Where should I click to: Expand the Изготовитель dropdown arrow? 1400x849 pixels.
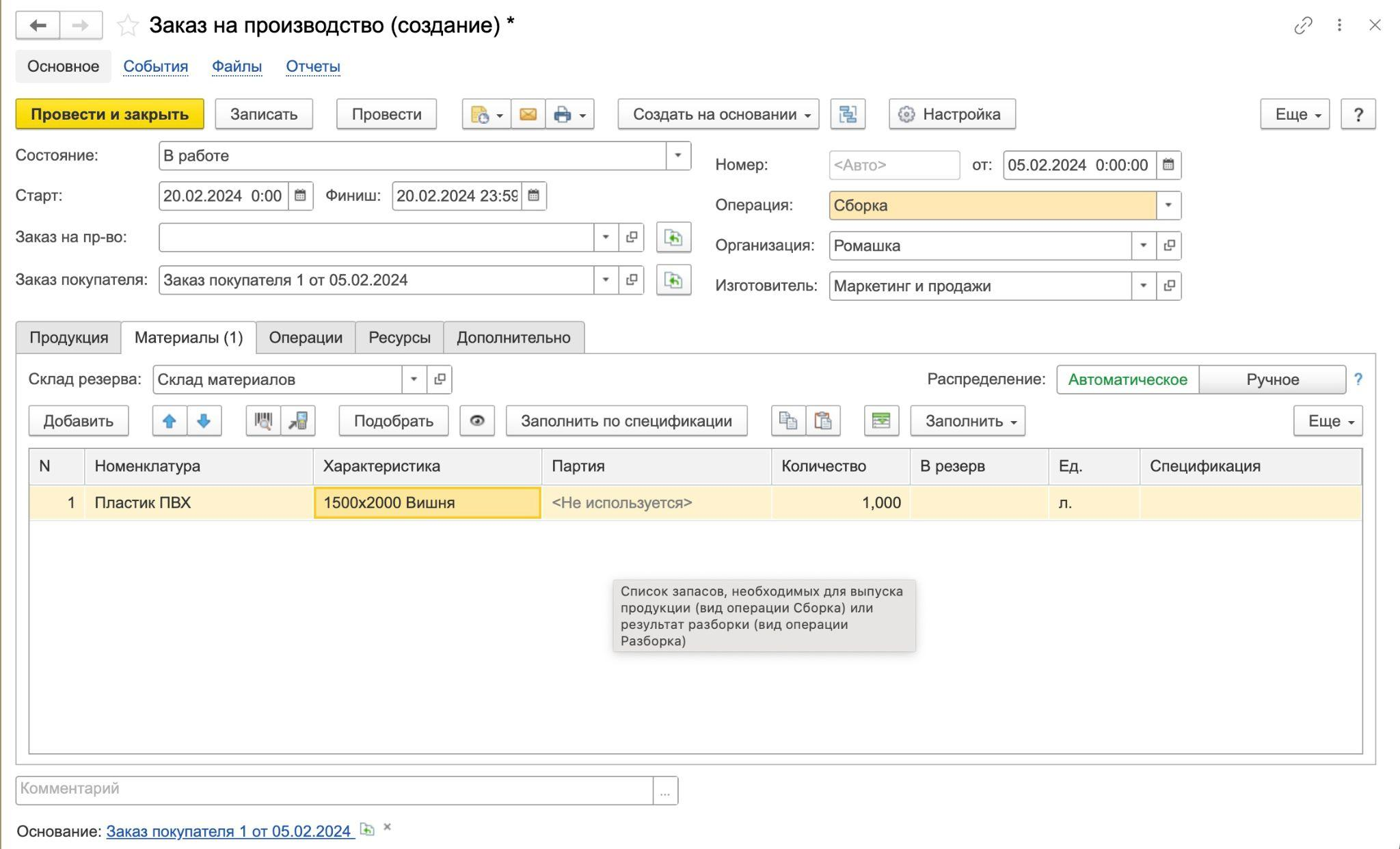point(1143,286)
